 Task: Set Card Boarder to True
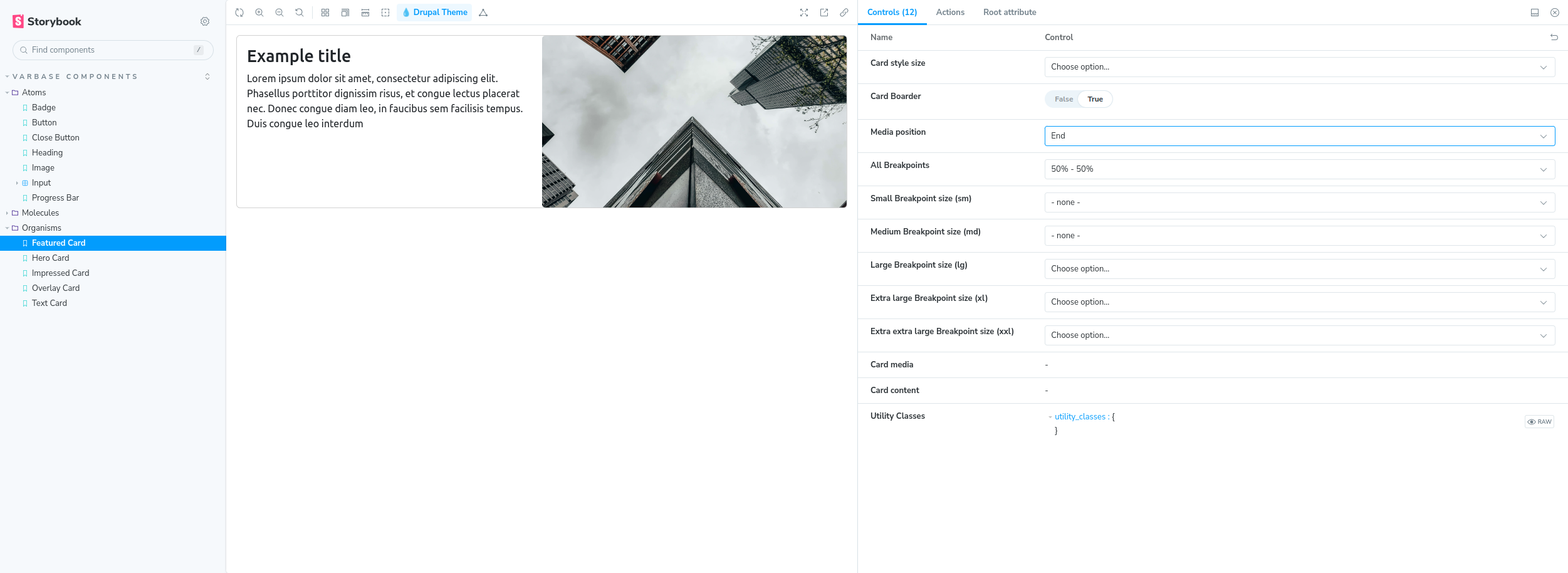pos(1095,99)
